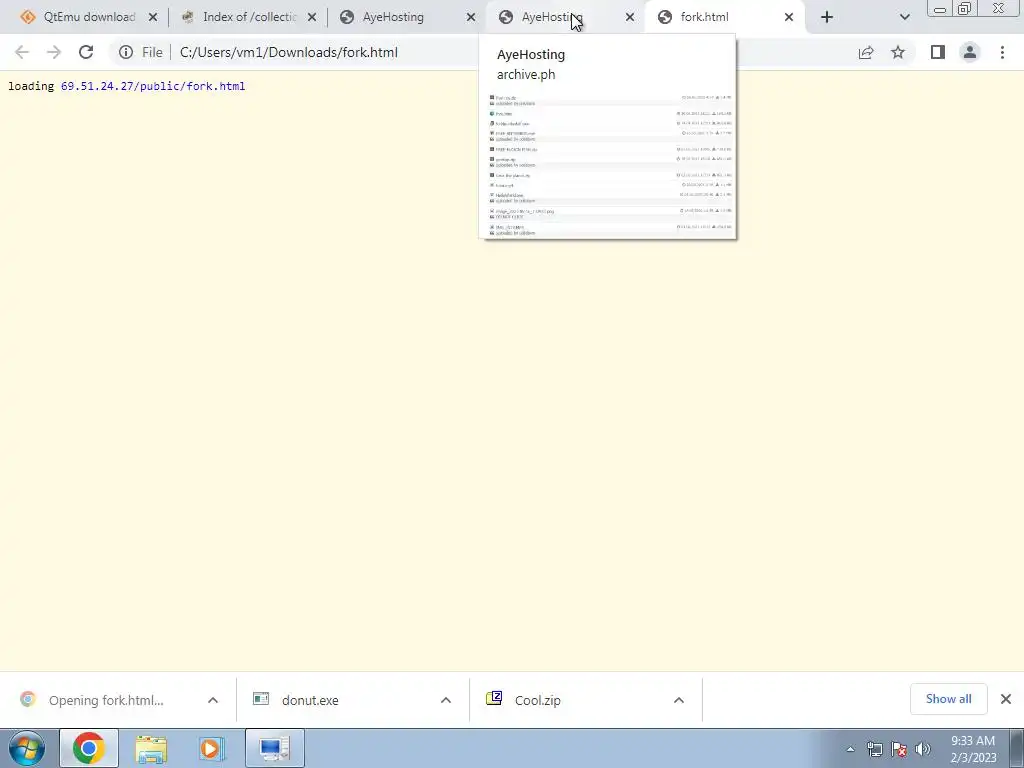Image resolution: width=1024 pixels, height=768 pixels.
Task: Open the Cool.zip download item
Action: click(x=537, y=700)
